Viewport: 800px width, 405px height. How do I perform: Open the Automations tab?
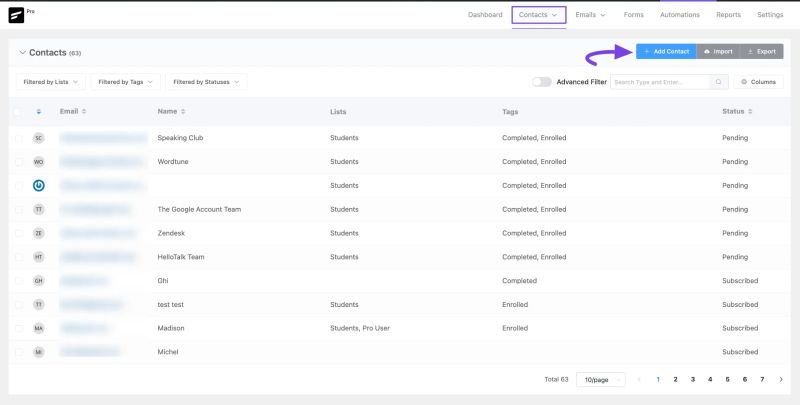(680, 15)
